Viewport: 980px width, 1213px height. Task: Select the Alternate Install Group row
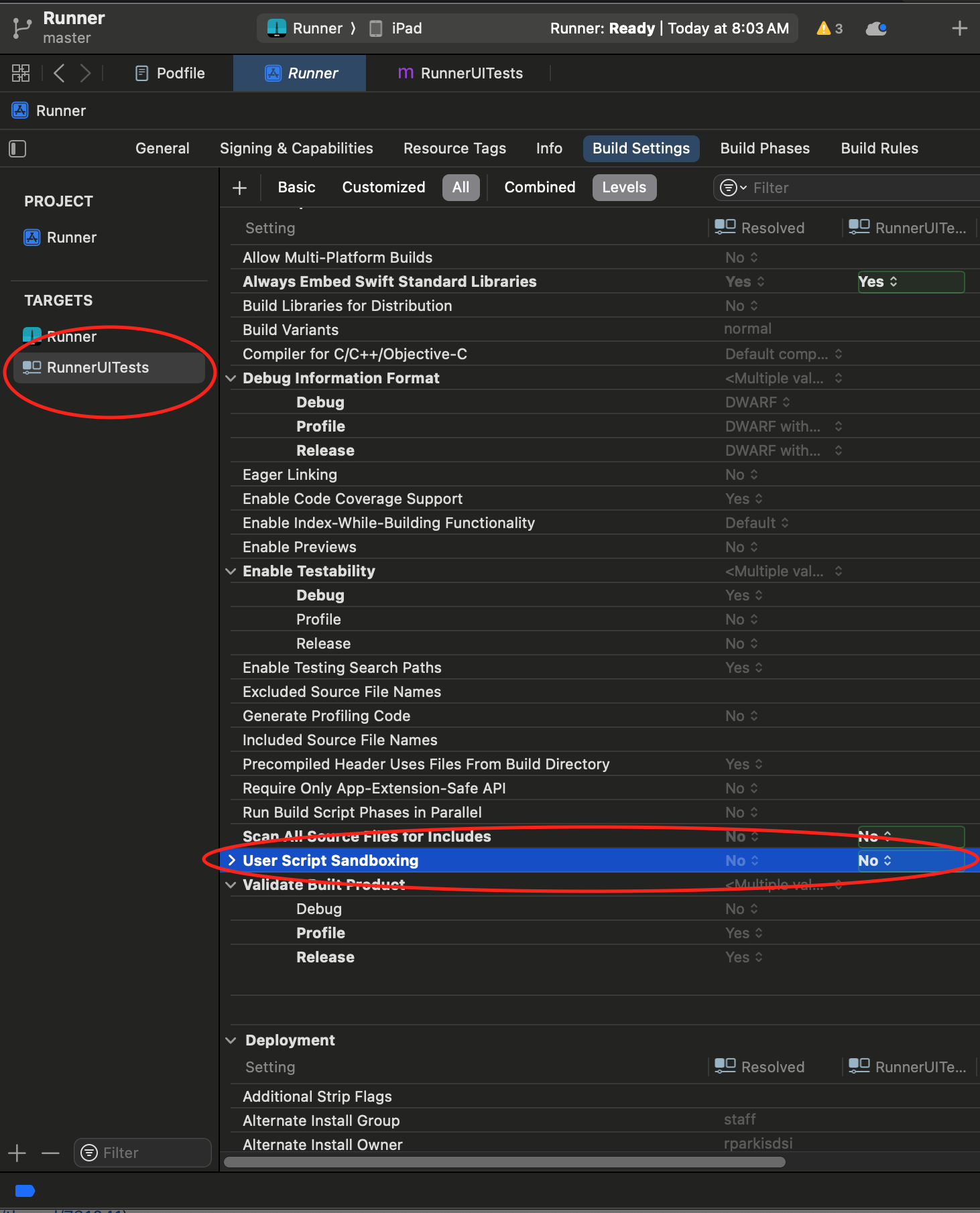605,1121
